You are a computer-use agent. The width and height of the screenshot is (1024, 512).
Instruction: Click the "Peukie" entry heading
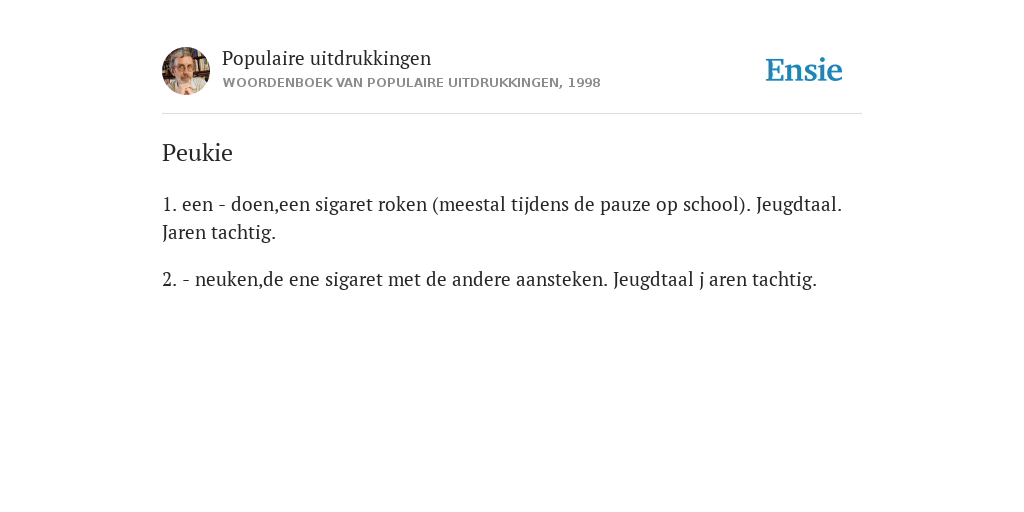pyautogui.click(x=197, y=153)
